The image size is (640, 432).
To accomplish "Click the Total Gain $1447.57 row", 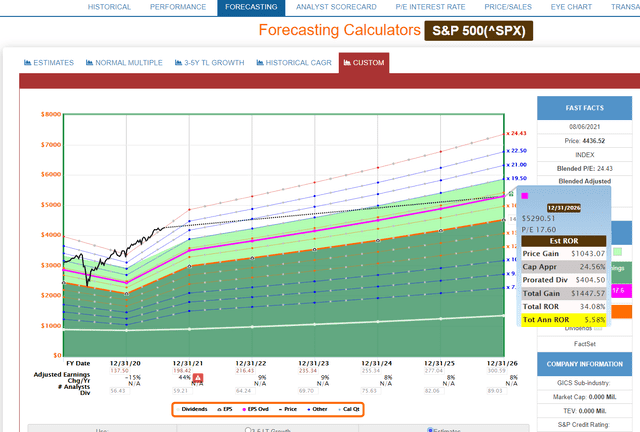I will coord(564,293).
